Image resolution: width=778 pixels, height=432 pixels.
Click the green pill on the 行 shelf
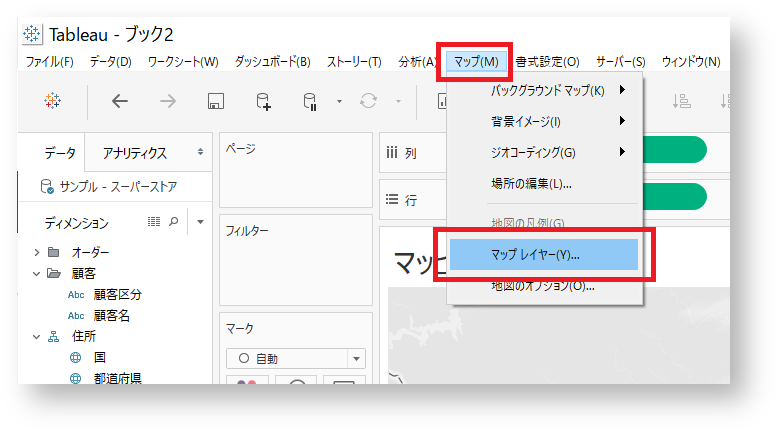(x=675, y=196)
